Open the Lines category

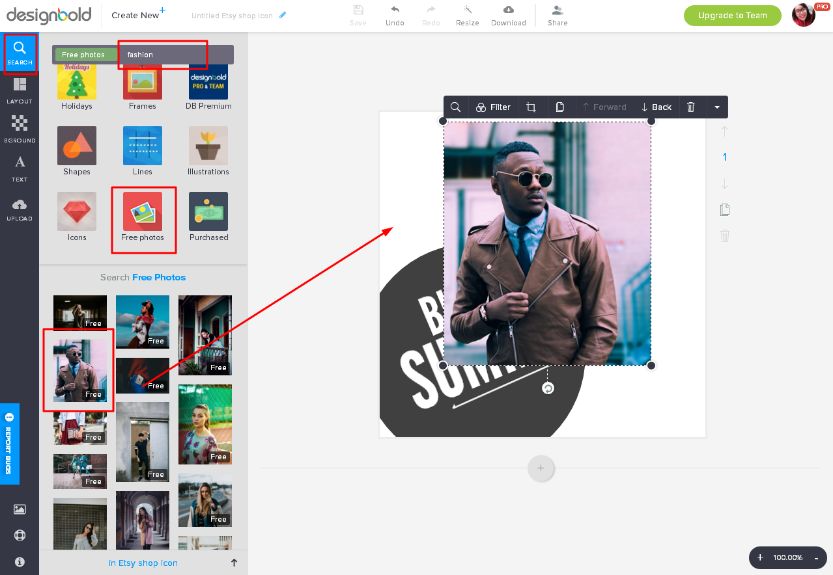pyautogui.click(x=142, y=151)
